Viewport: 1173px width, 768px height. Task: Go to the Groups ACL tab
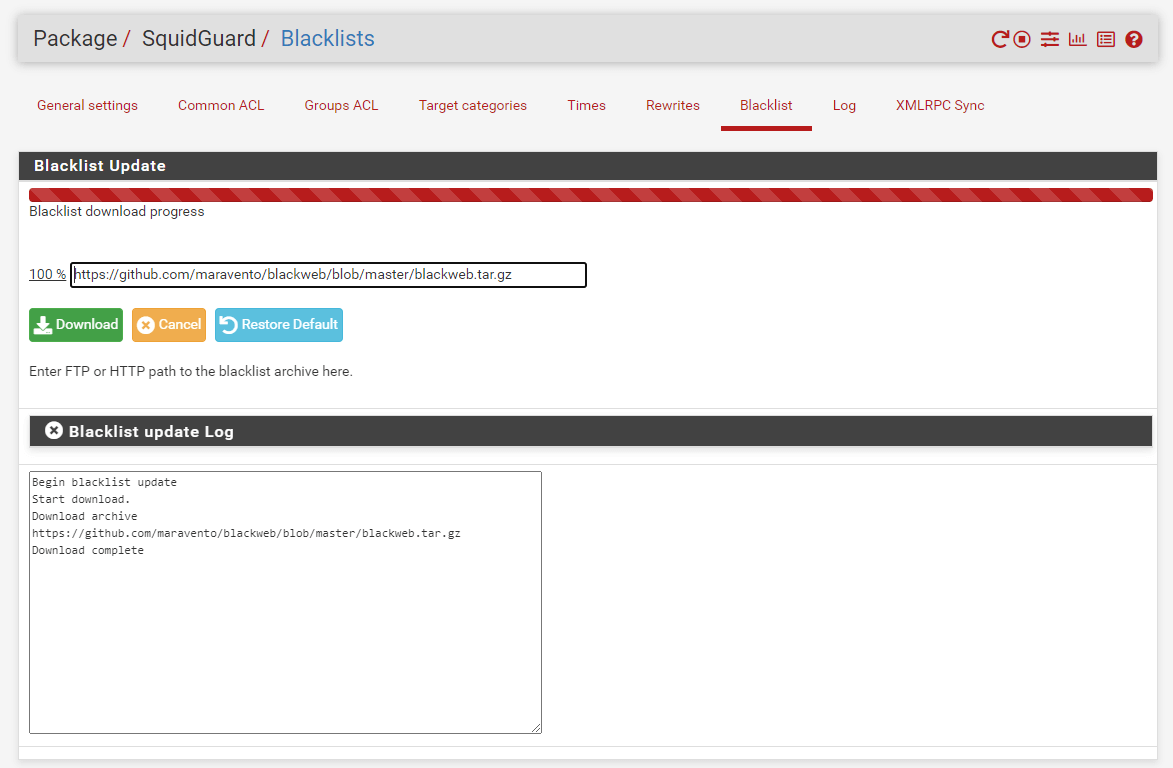click(341, 105)
